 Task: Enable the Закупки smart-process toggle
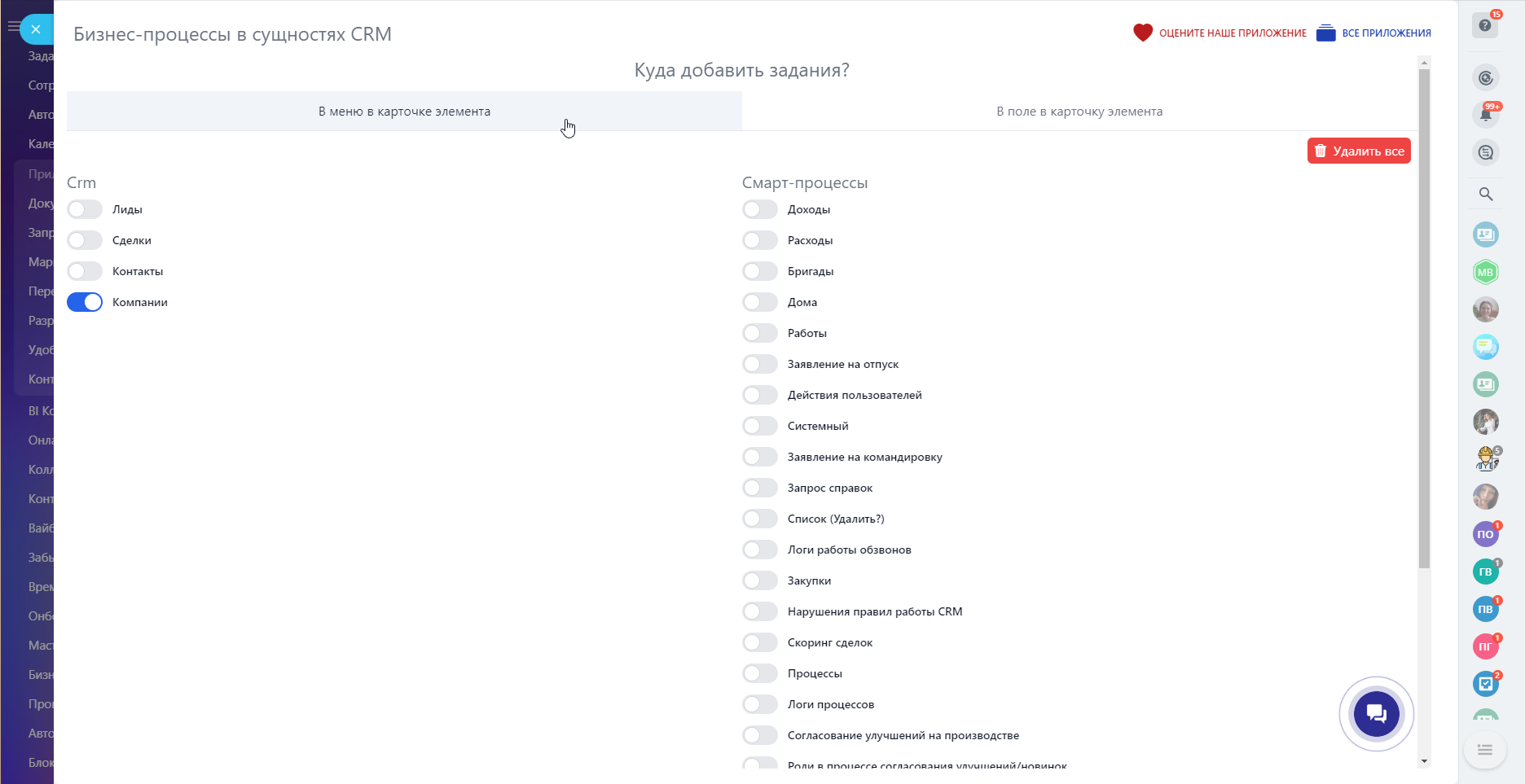tap(760, 580)
